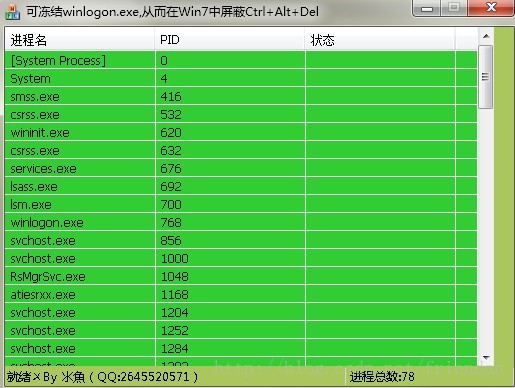Select lsass.exe process
This screenshot has height=388, width=515.
pyautogui.click(x=241, y=186)
